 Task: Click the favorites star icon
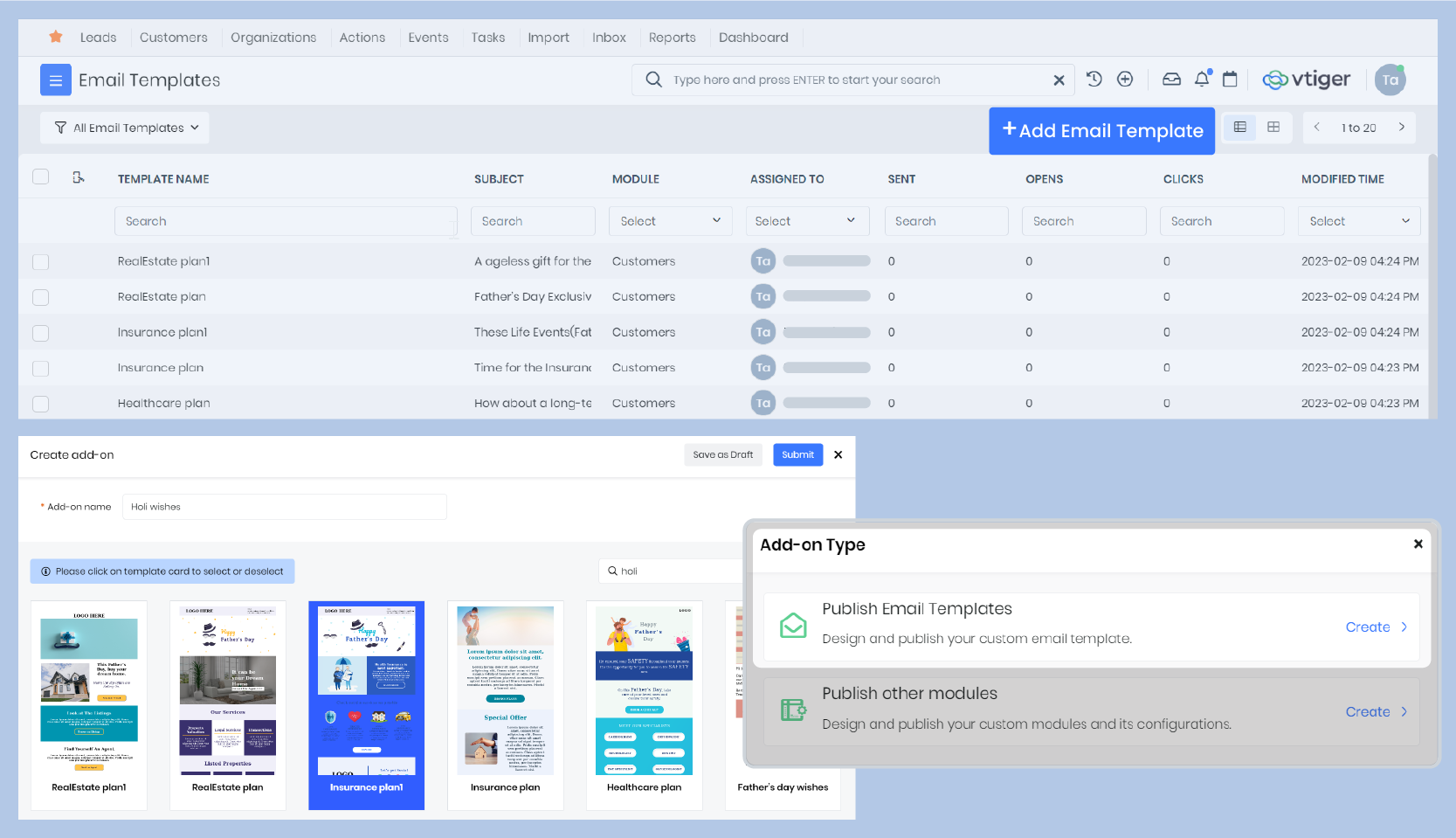point(56,37)
